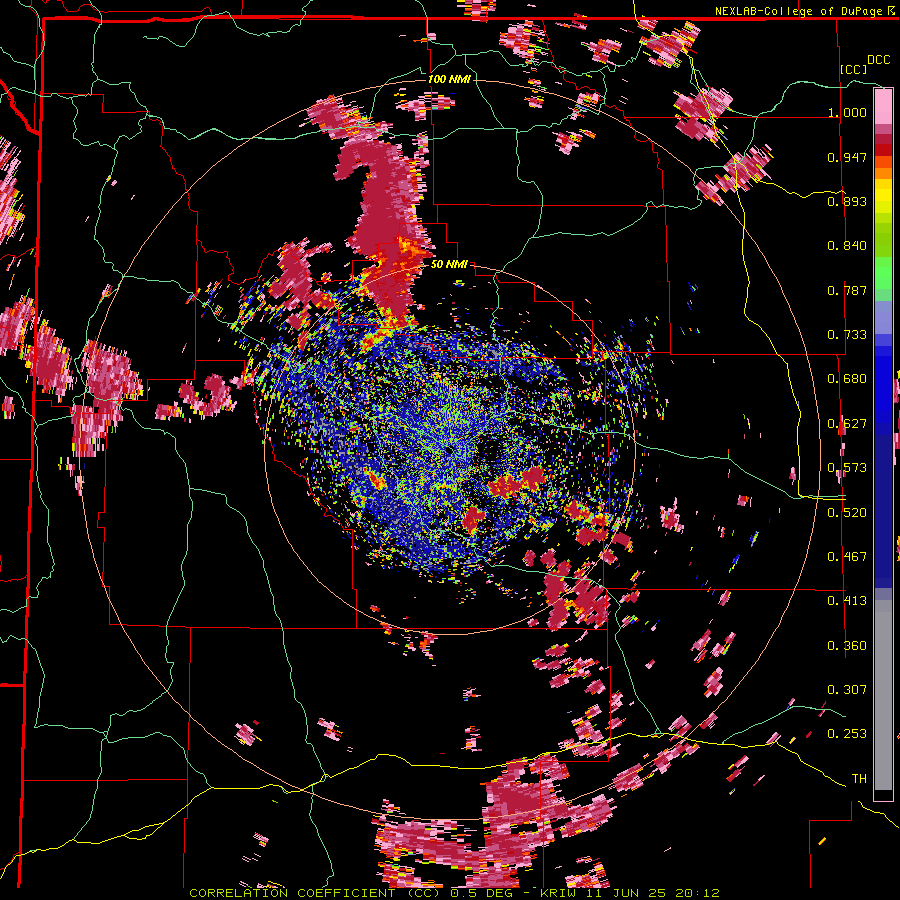Viewport: 900px width, 900px height.
Task: Click the 1.000 scale value
Action: (847, 112)
